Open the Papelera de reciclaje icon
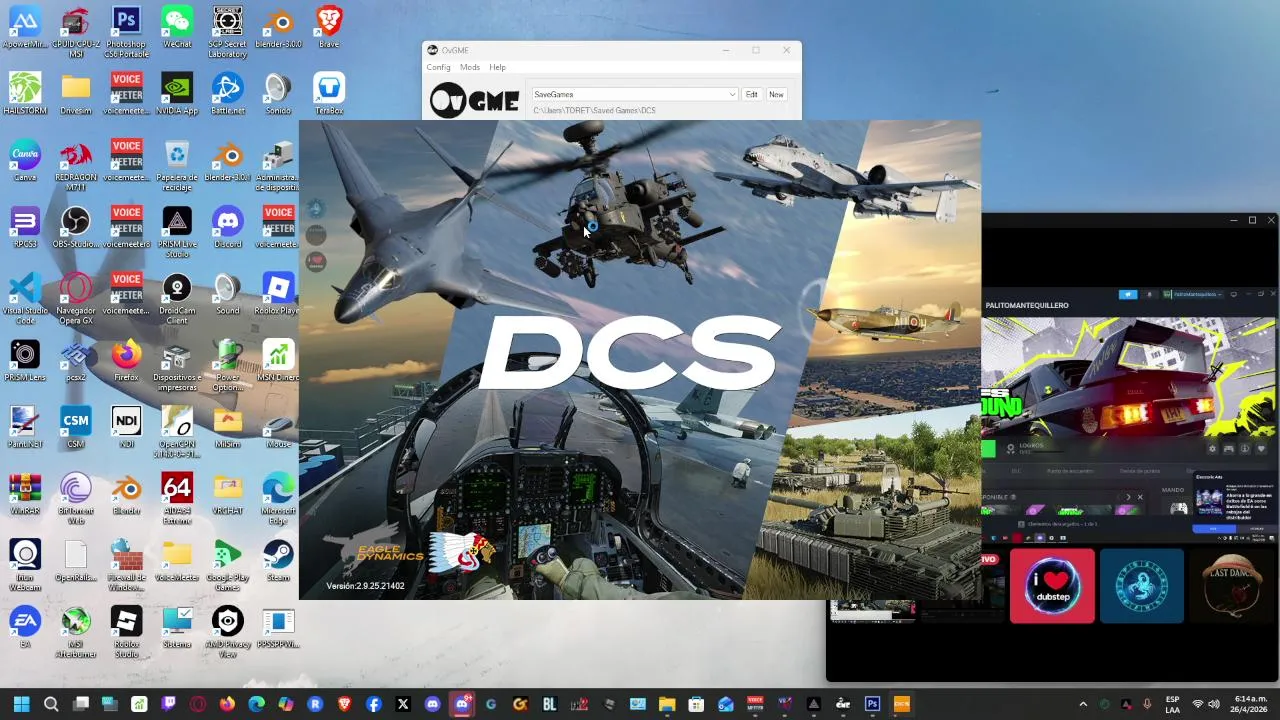Screen dimensions: 1280x720 [177, 165]
